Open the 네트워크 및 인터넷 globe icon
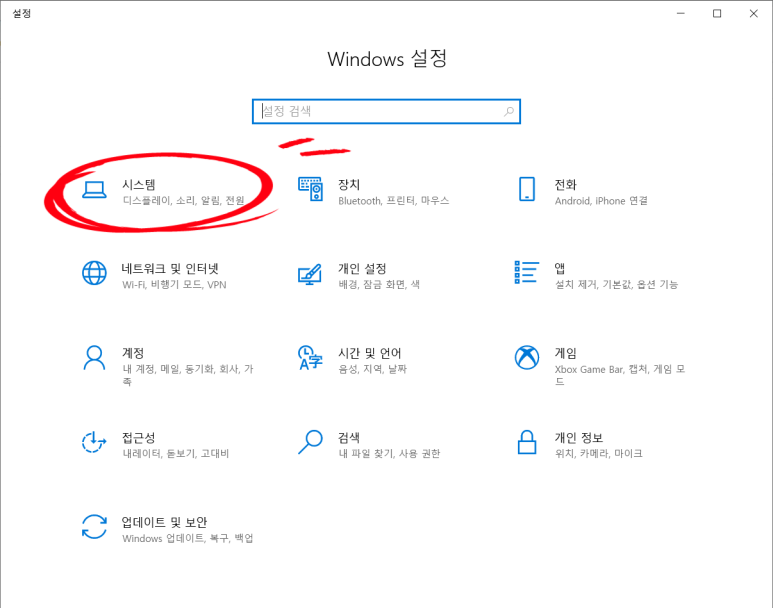 coord(94,273)
